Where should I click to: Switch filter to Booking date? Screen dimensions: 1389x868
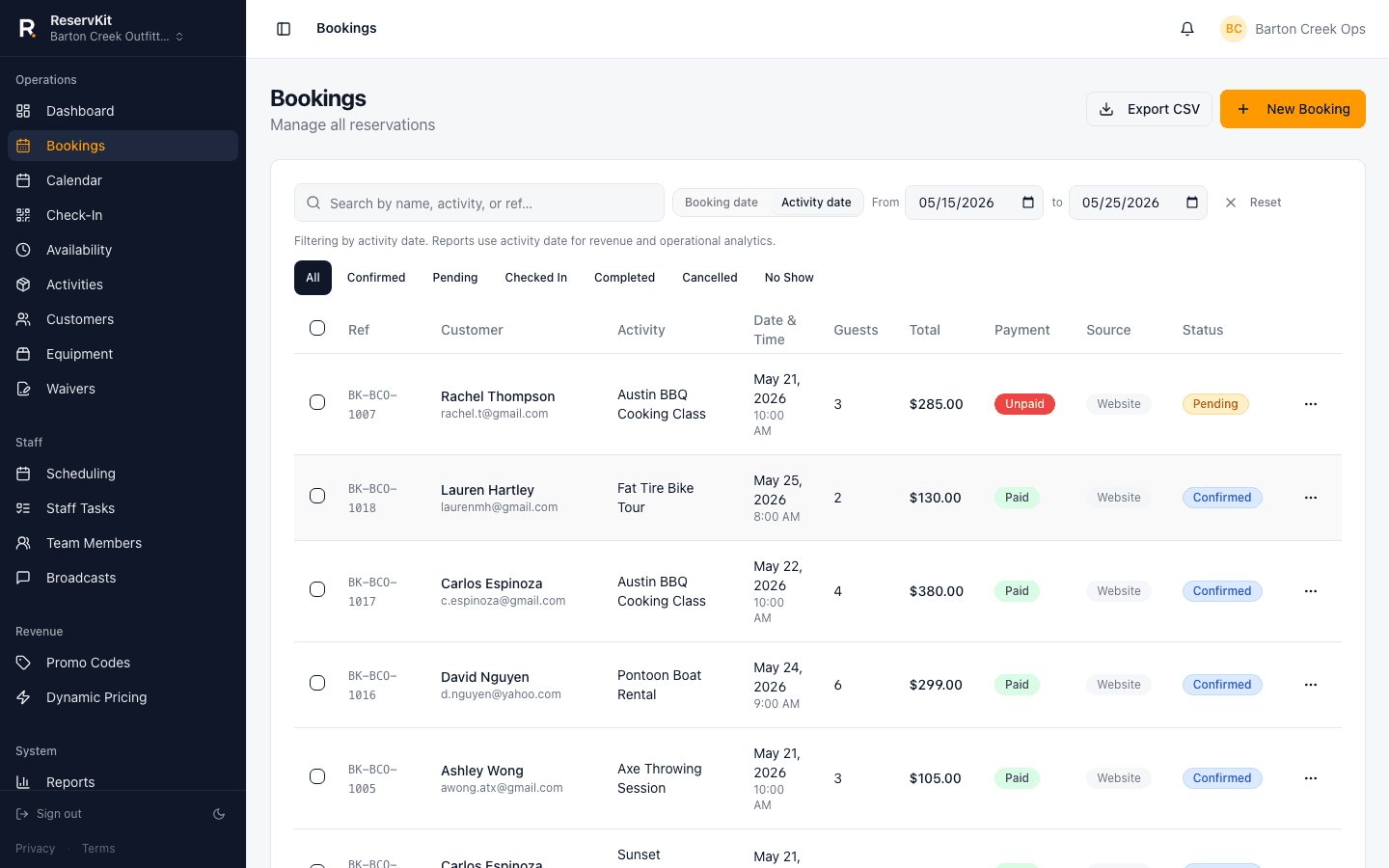(722, 203)
